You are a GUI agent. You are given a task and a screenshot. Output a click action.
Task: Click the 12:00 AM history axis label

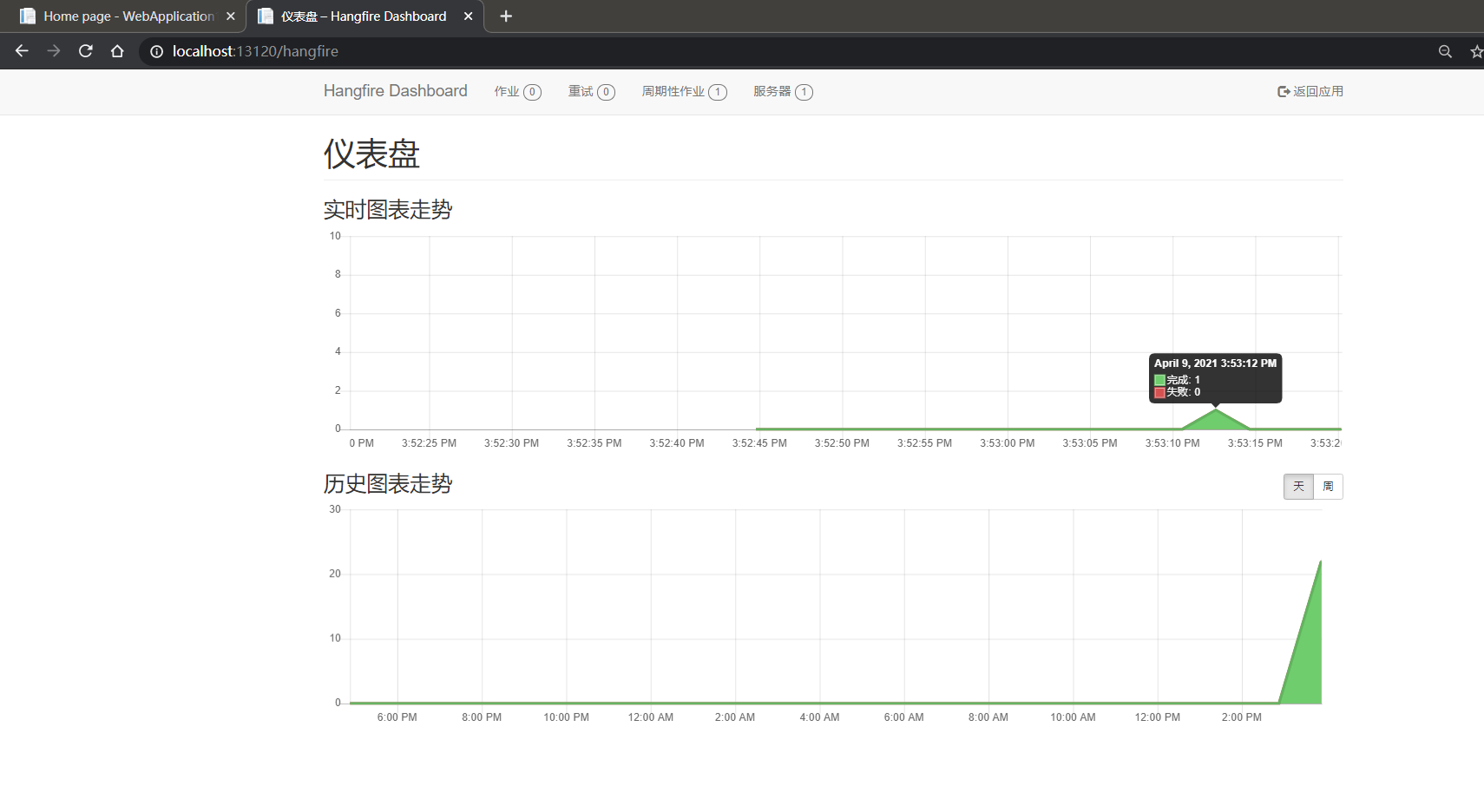pos(651,717)
